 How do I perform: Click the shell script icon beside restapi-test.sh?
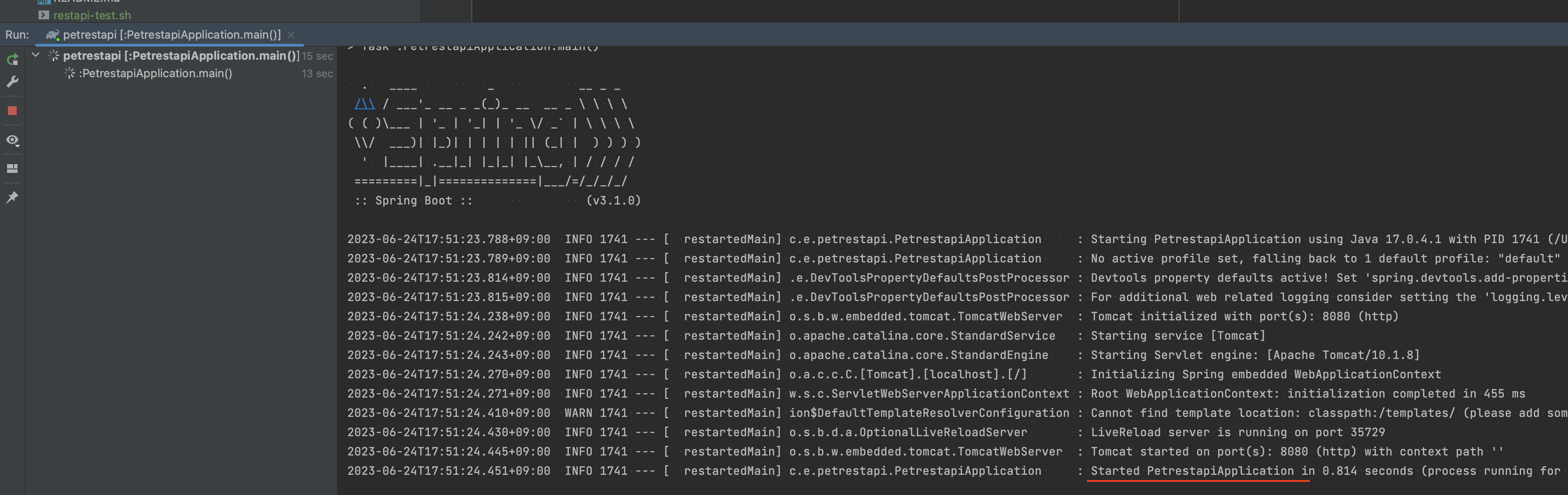coord(43,15)
